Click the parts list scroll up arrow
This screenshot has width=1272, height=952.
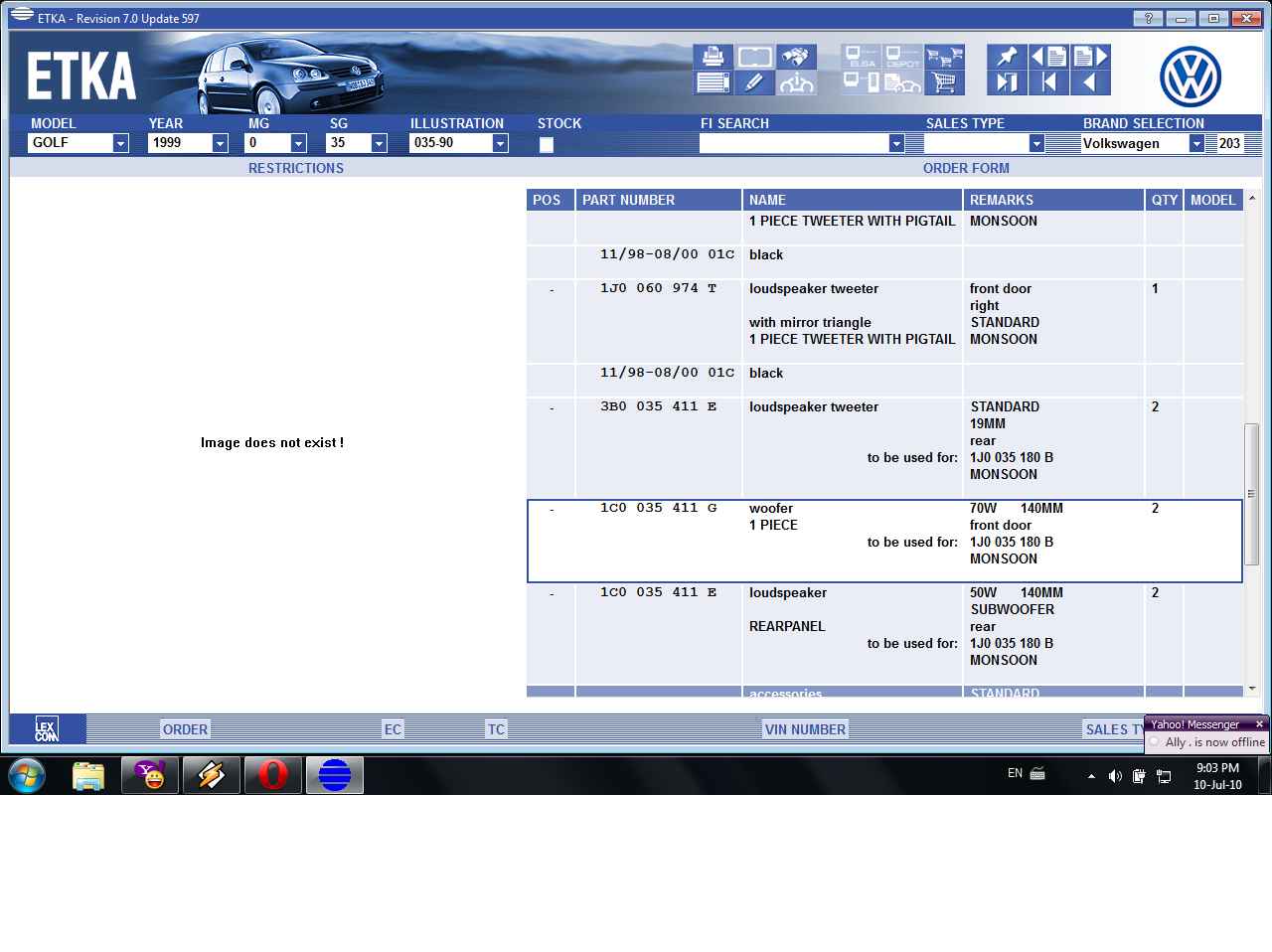pyautogui.click(x=1252, y=198)
